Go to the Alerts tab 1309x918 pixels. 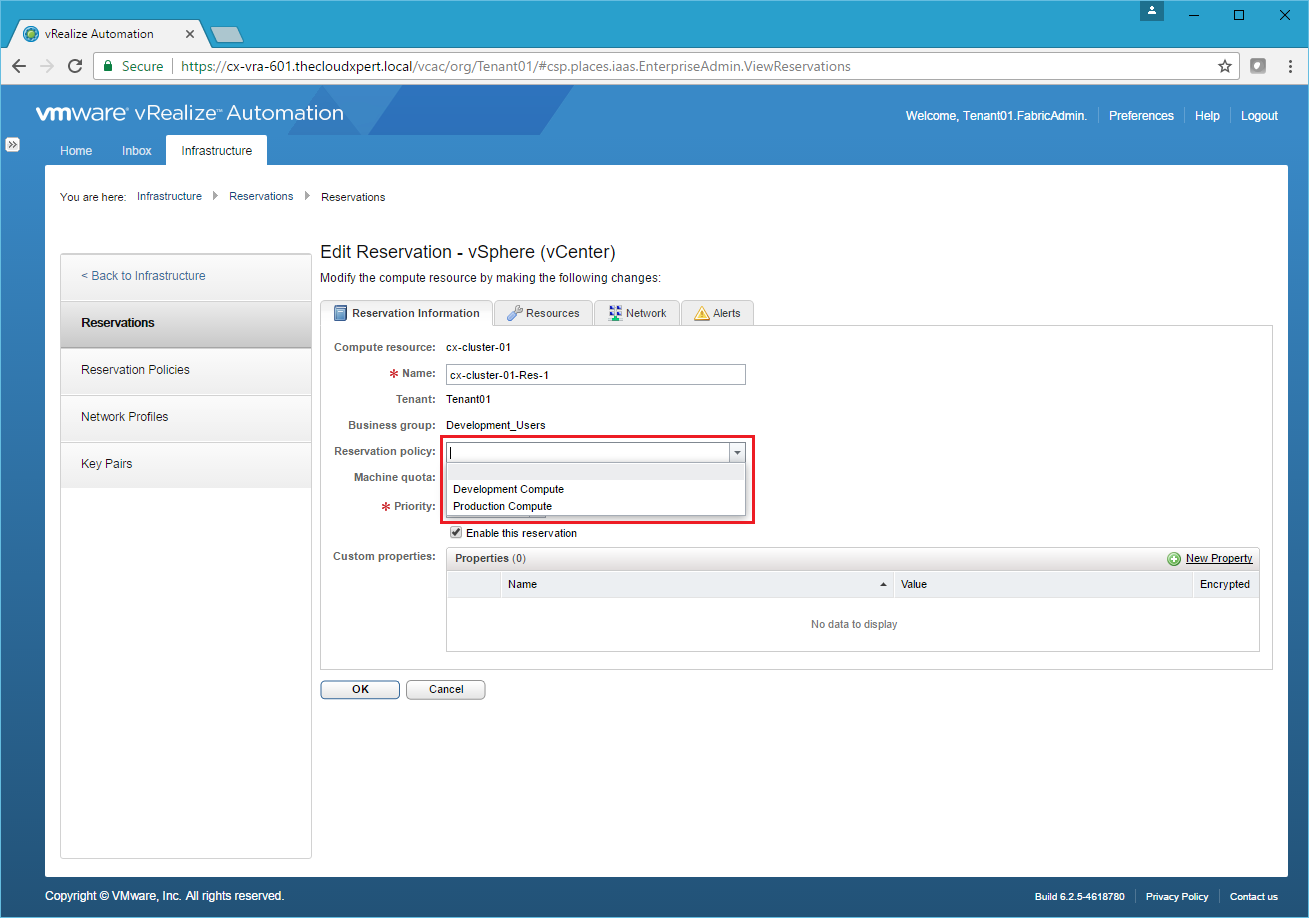(717, 313)
